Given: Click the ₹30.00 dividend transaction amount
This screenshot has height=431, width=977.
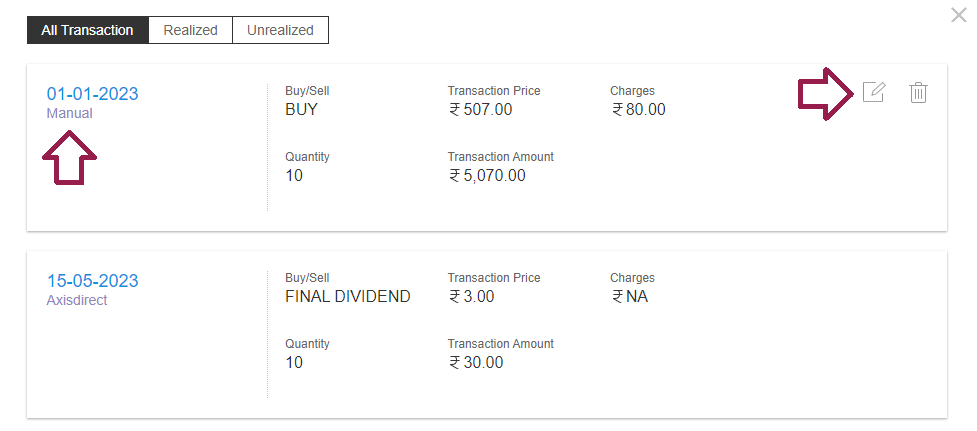Looking at the screenshot, I should tap(476, 362).
